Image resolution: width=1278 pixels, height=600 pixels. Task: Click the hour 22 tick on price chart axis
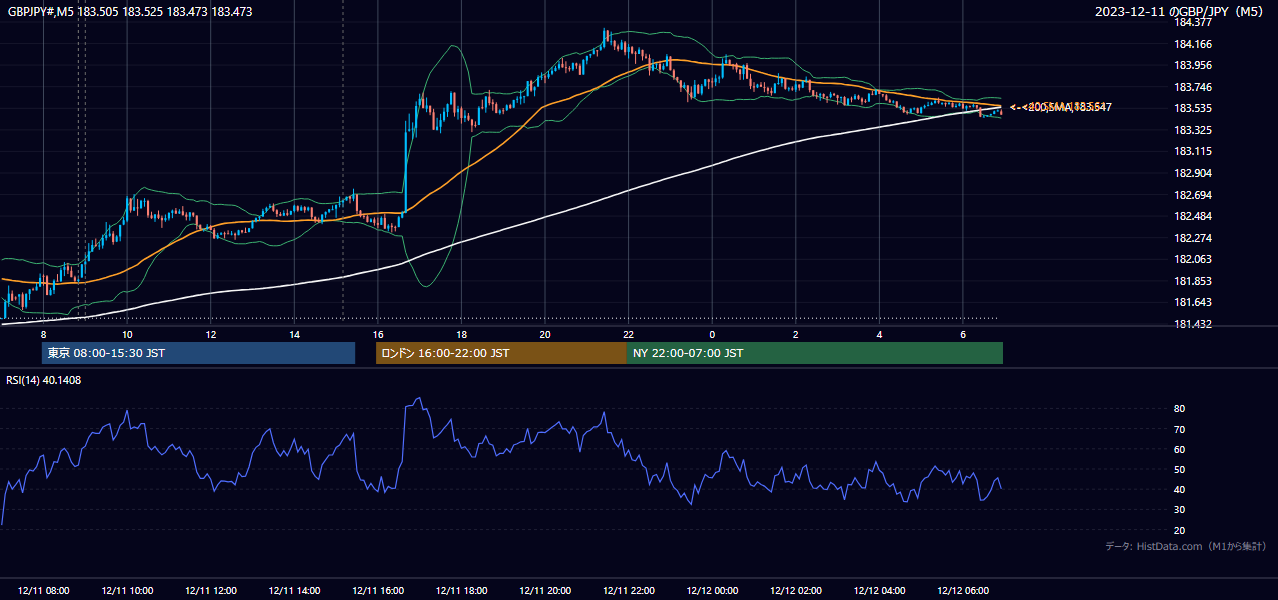pos(628,334)
